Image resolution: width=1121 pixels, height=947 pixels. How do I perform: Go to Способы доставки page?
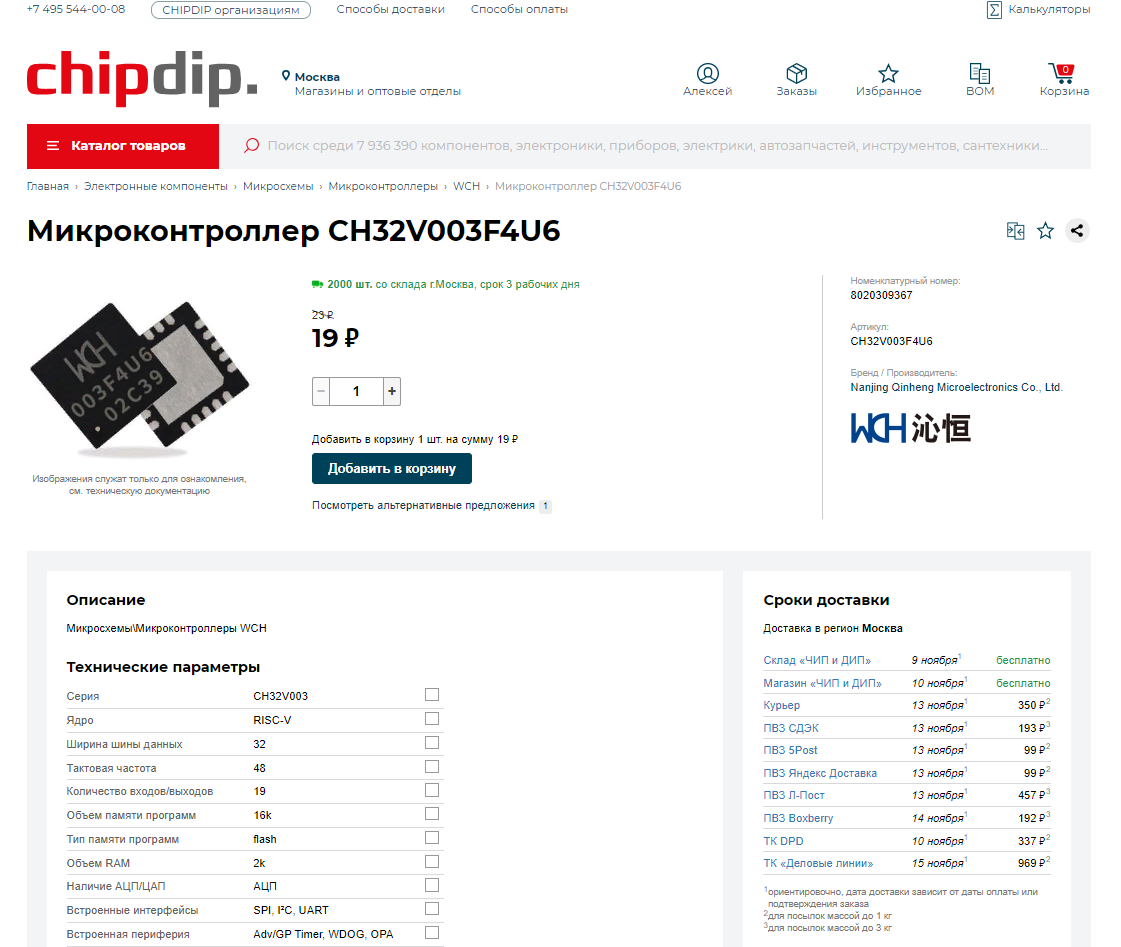click(x=390, y=10)
